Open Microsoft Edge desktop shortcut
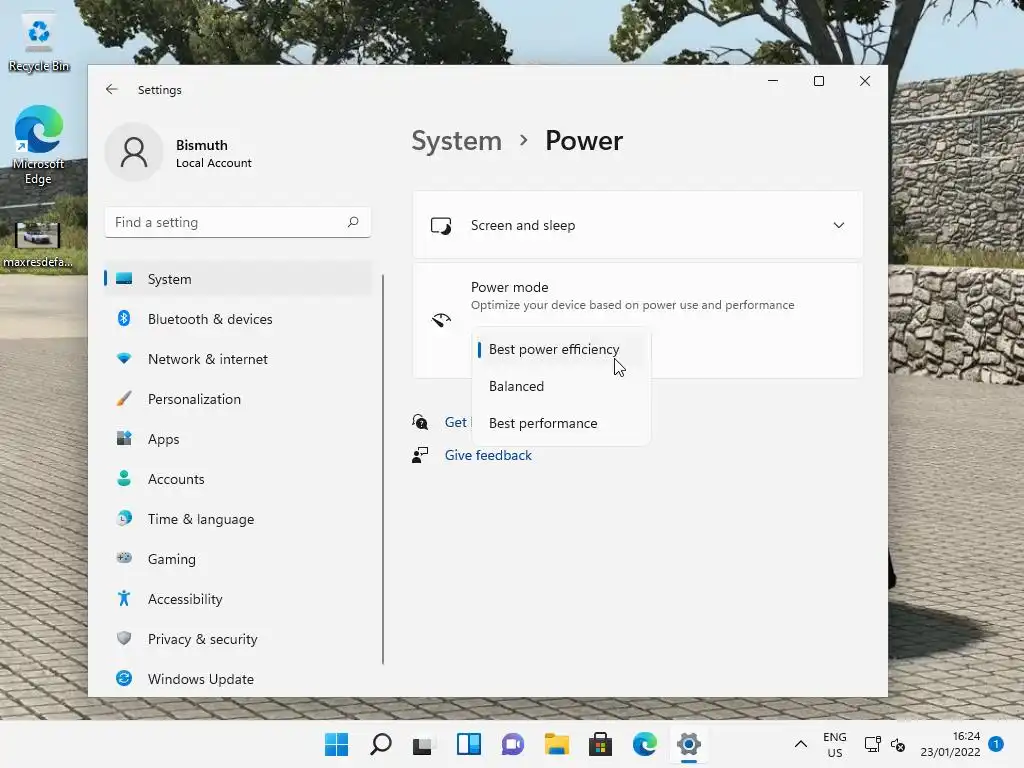The image size is (1024, 768). click(x=39, y=145)
